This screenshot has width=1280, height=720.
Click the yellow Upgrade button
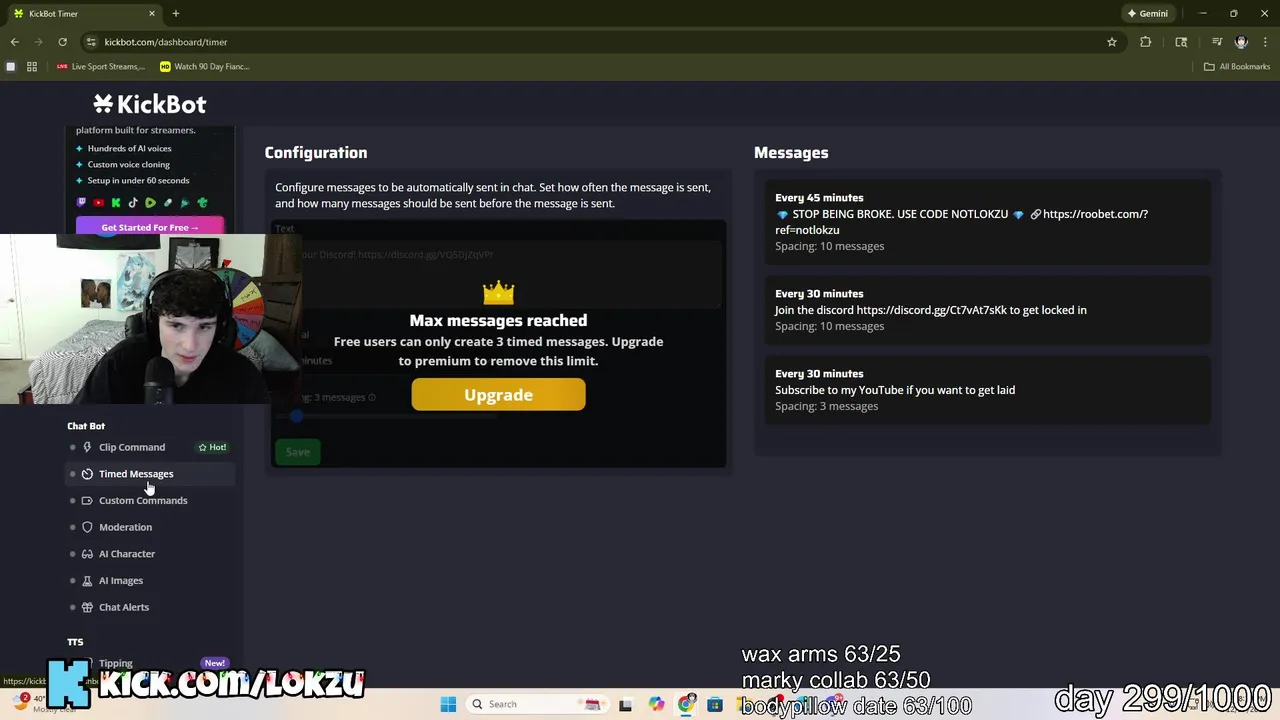[x=498, y=395]
